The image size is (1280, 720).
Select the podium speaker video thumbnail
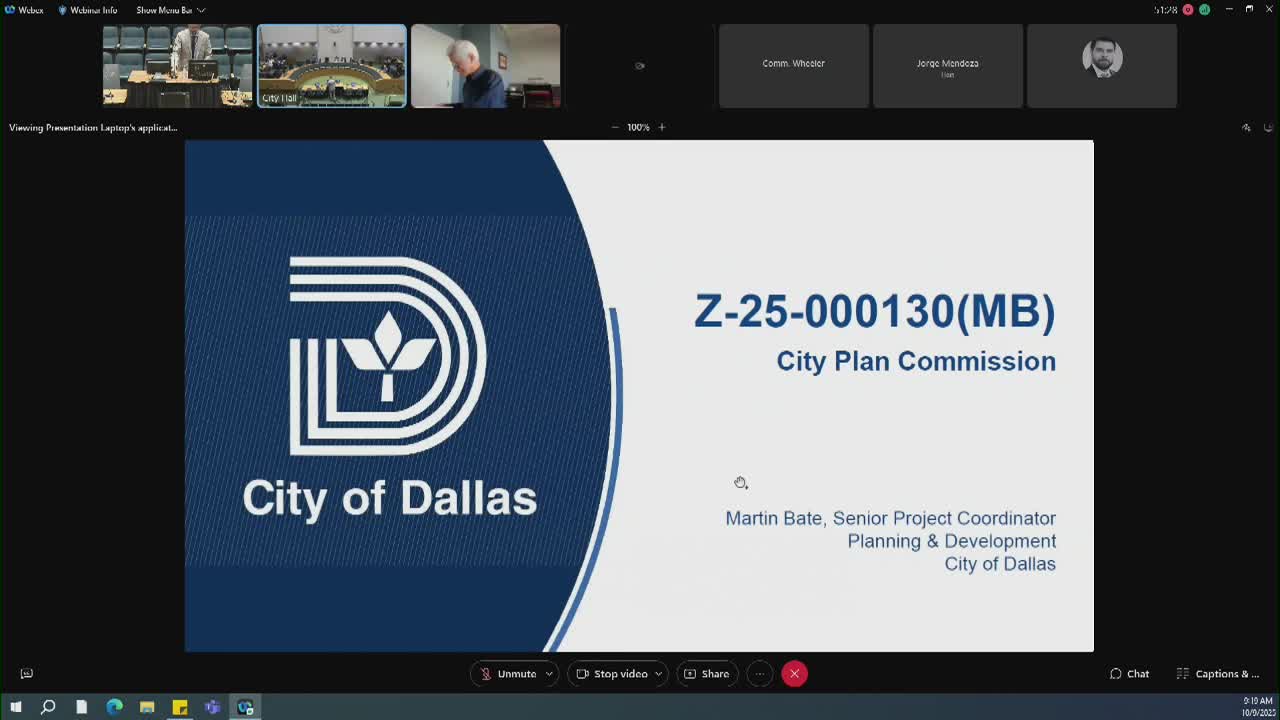(x=178, y=66)
